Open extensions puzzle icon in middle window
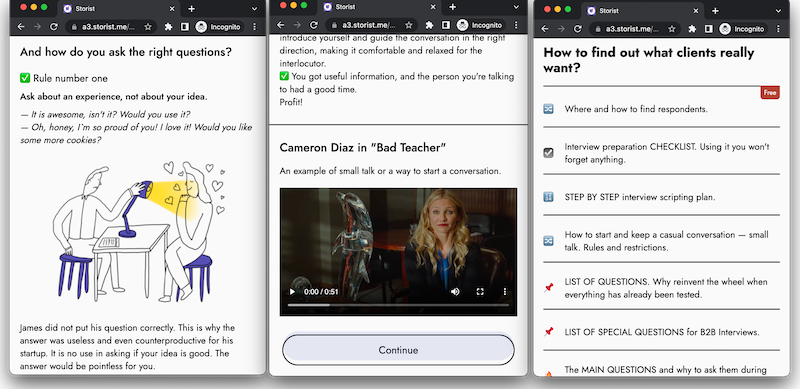The height and width of the screenshot is (389, 800). 429,25
